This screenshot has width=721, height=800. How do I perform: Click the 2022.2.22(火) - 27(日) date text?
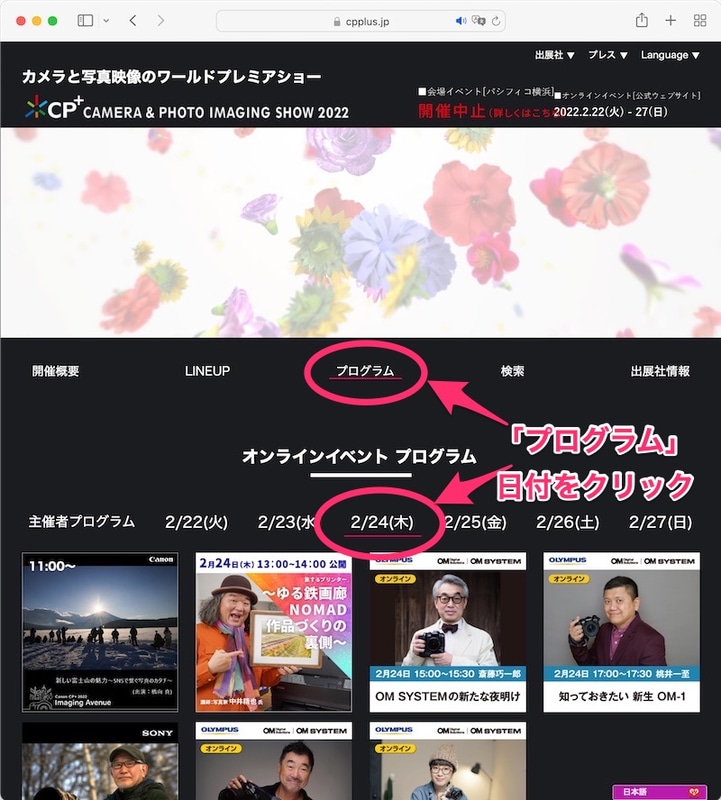click(x=610, y=112)
